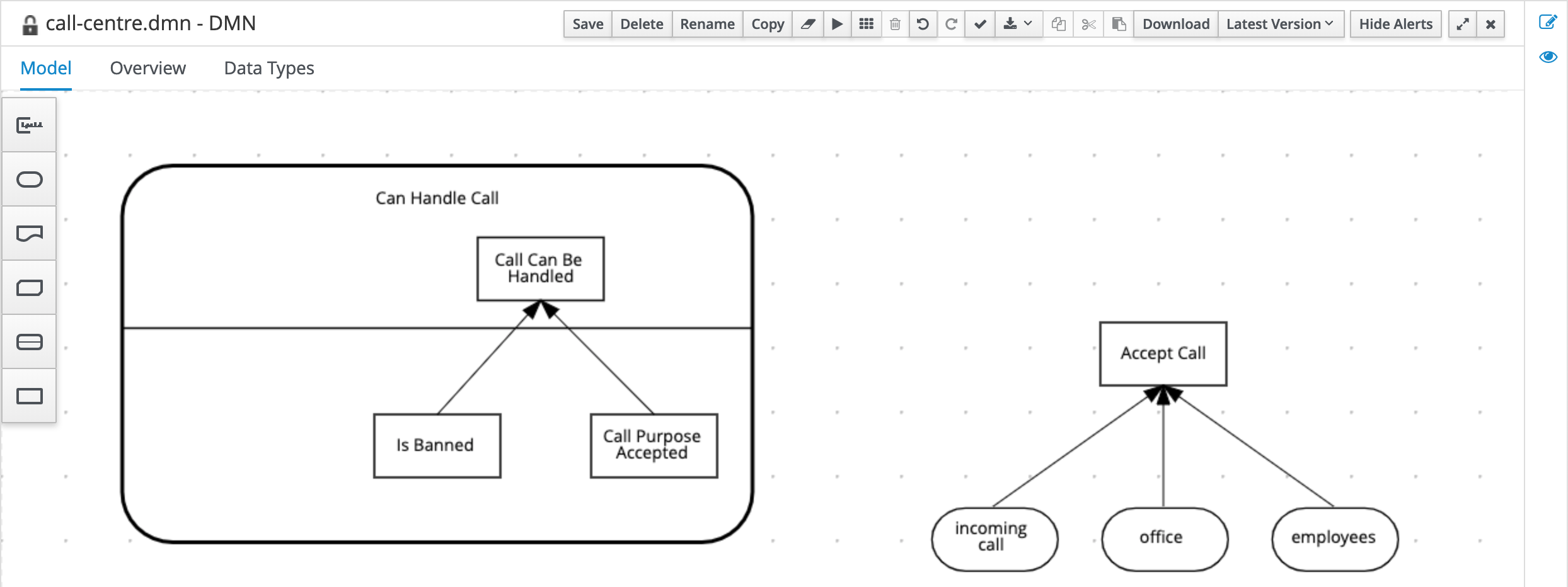The image size is (1568, 587).
Task: Open the export download-arrow dropdown
Action: [x=1018, y=24]
